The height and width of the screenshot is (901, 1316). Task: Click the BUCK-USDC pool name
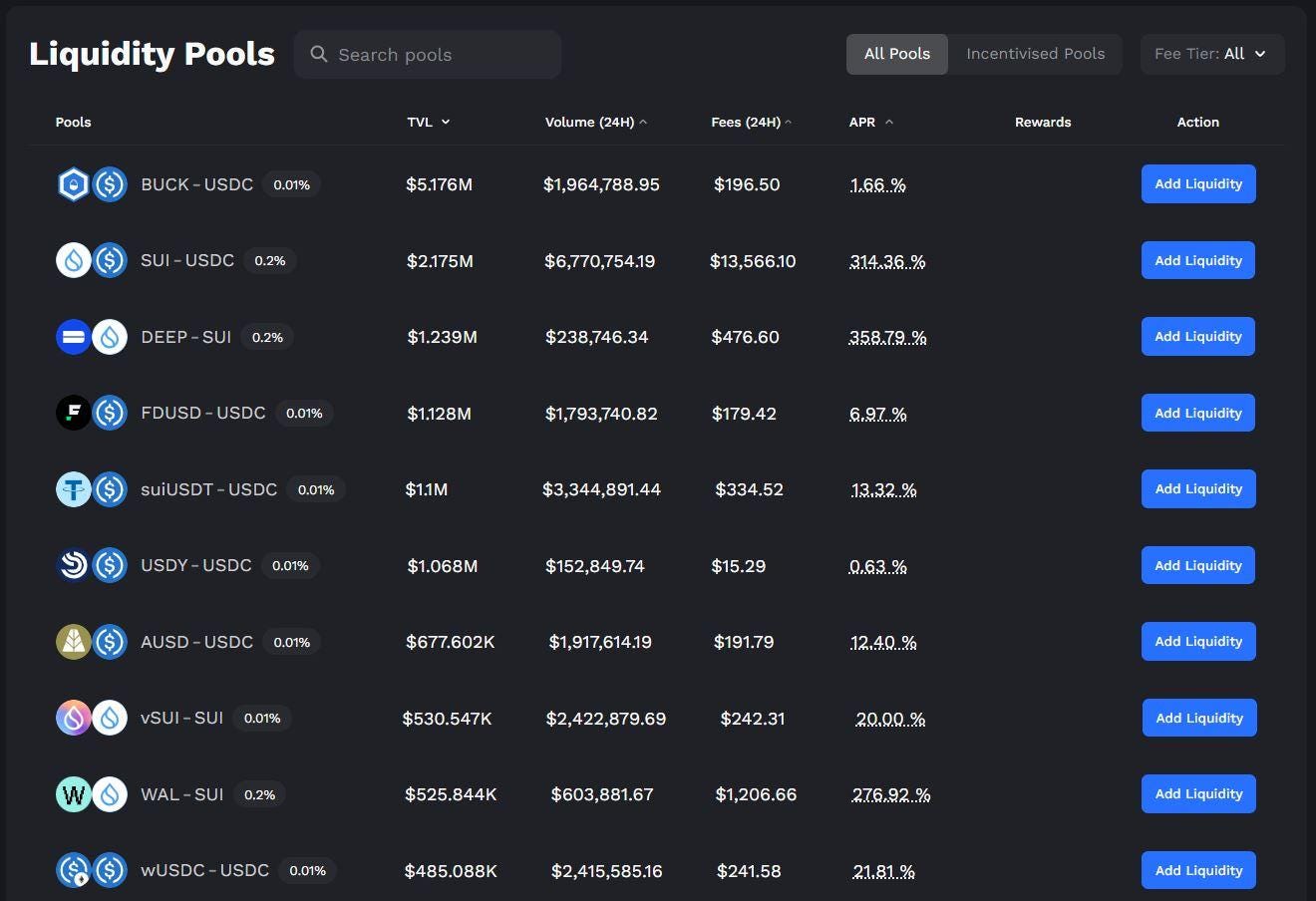[196, 184]
